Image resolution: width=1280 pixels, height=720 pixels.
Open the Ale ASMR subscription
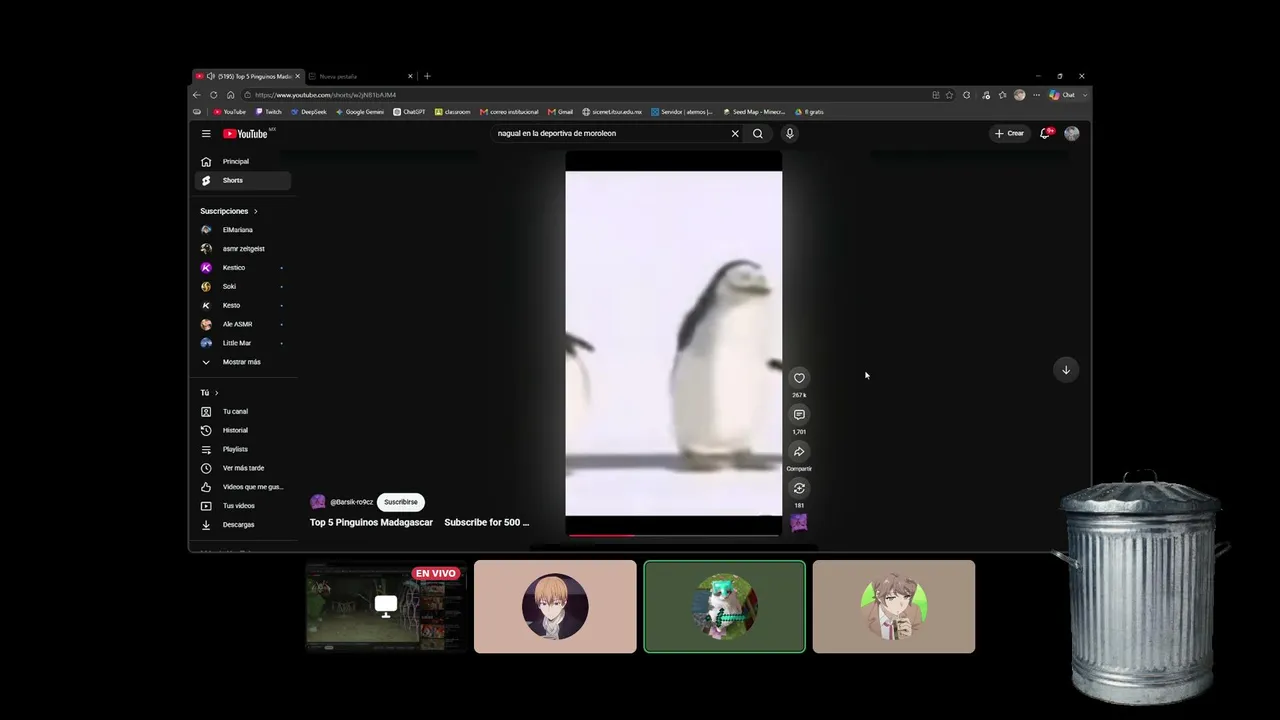click(243, 324)
